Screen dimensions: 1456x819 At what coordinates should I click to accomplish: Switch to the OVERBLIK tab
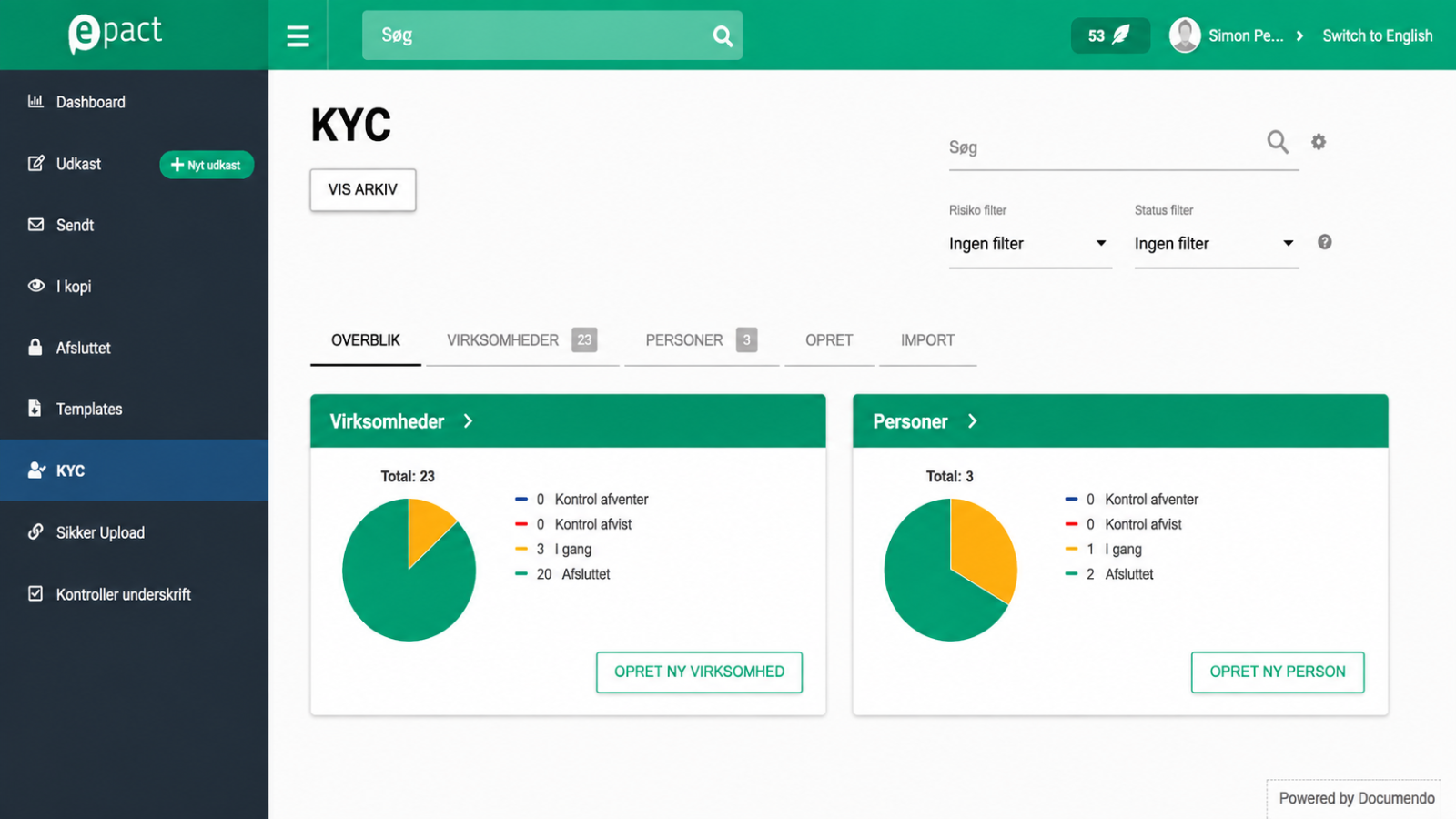click(366, 340)
